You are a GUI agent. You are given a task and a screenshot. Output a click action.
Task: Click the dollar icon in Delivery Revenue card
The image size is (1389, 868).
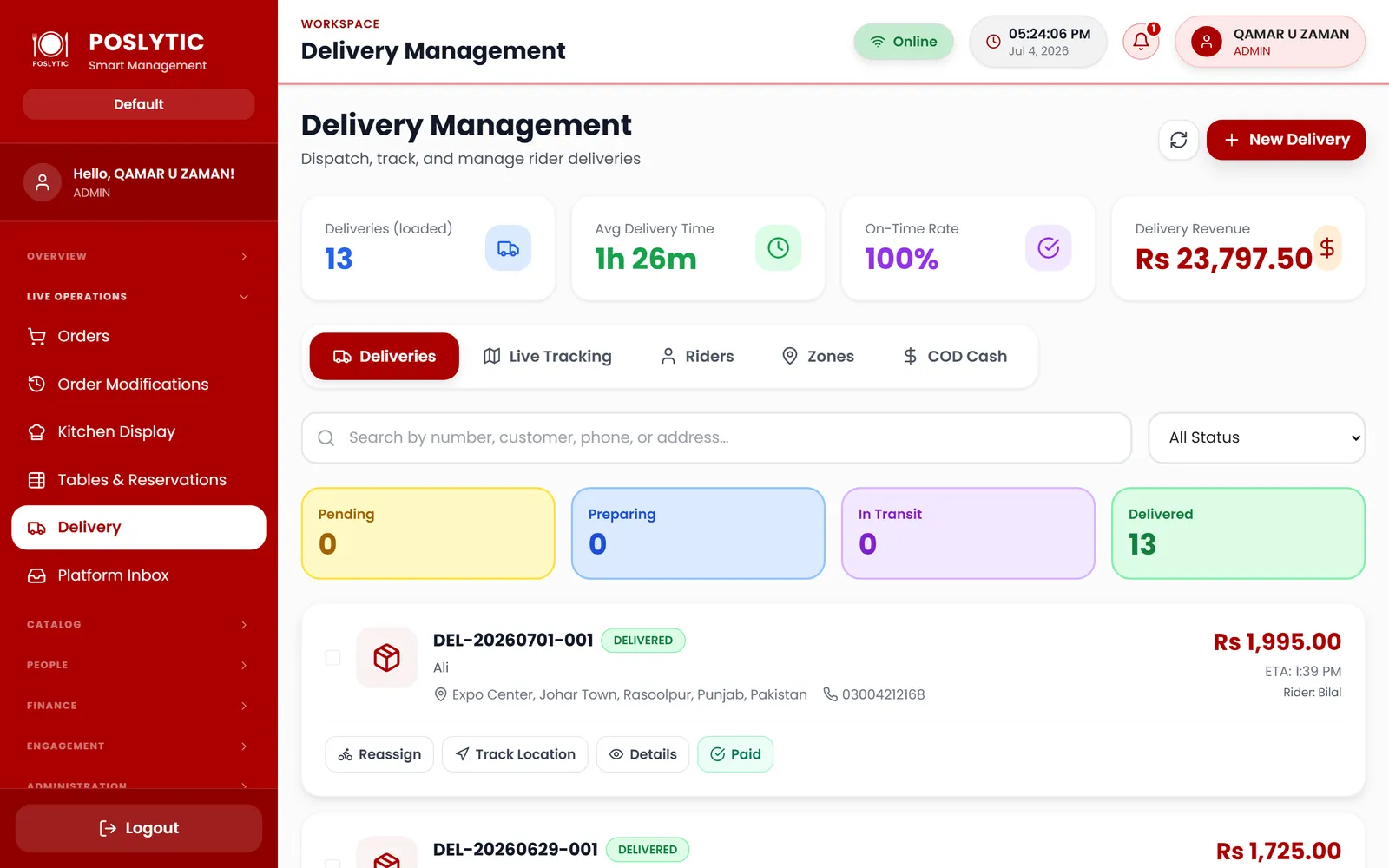[1326, 248]
